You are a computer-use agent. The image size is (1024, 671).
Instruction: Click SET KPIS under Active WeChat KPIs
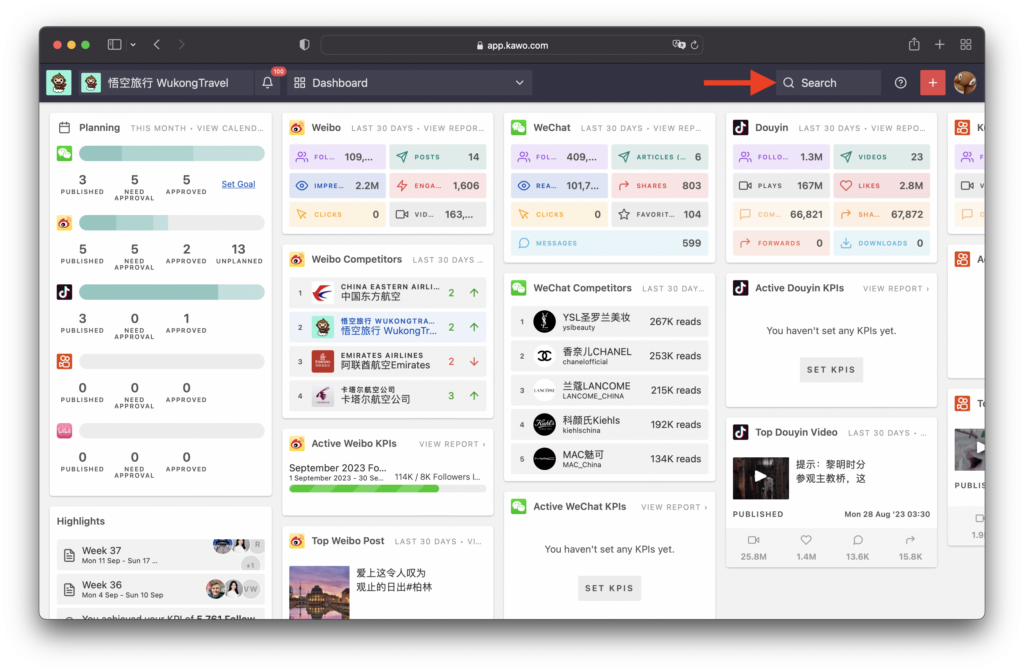click(609, 588)
